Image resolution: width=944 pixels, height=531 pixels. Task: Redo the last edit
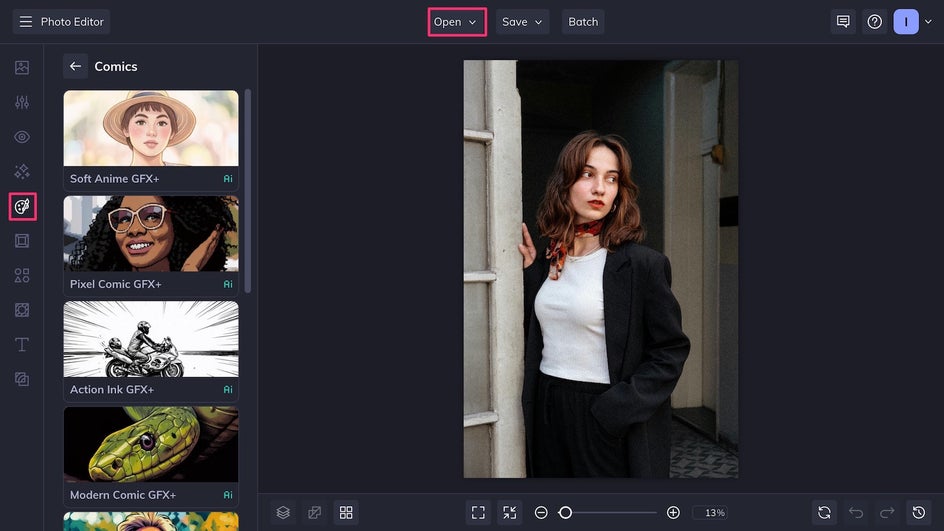(x=887, y=512)
